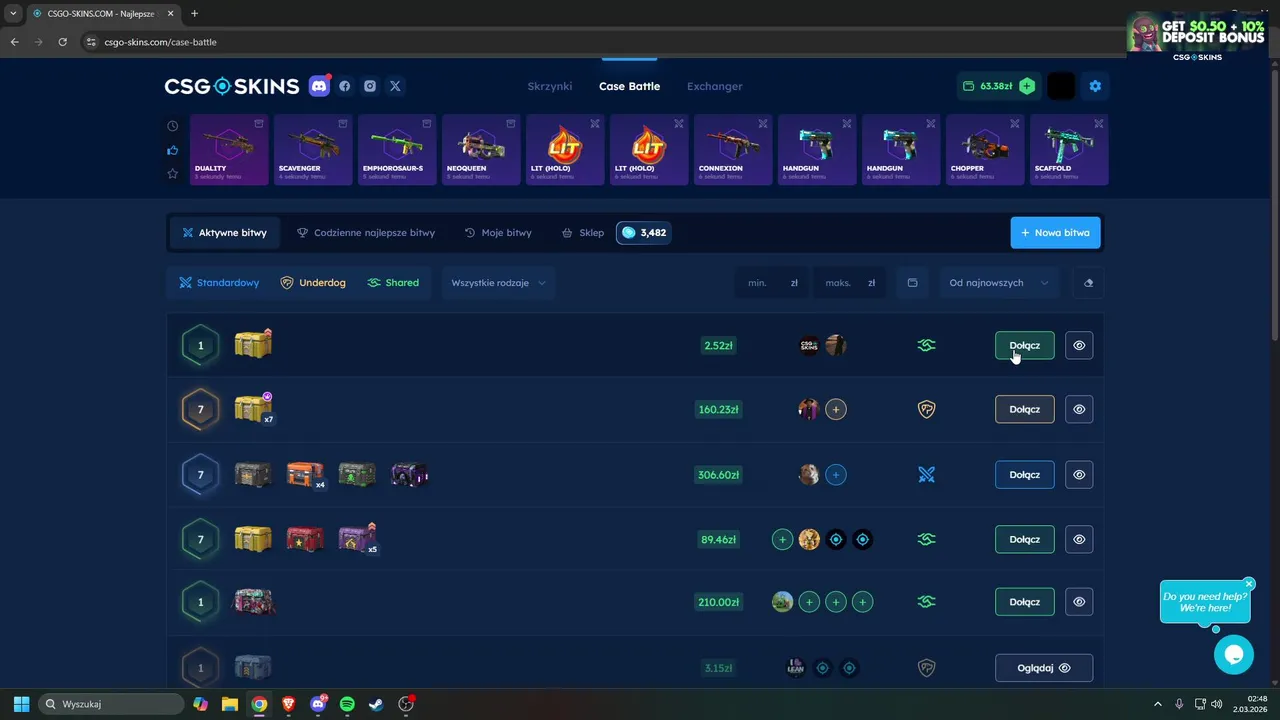Click the red star case in the 89.46zł battle
The image size is (1280, 720).
click(x=305, y=540)
